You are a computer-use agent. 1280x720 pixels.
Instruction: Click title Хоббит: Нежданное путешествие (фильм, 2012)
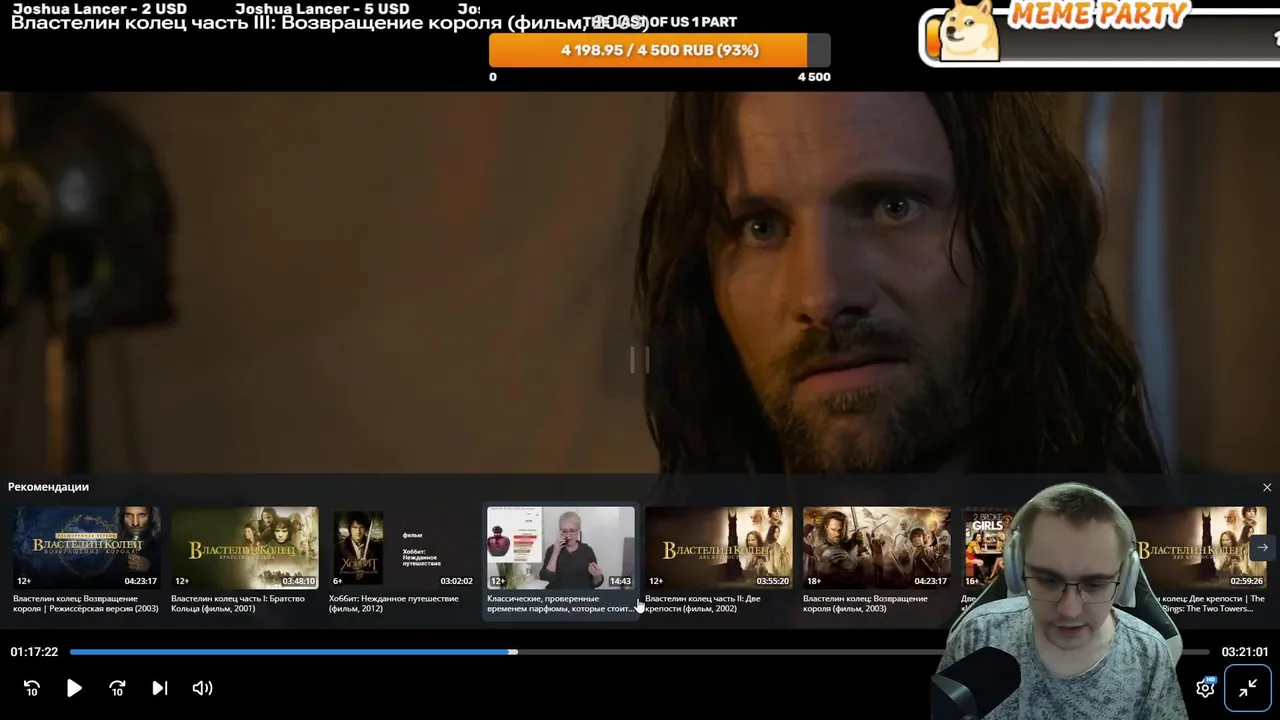coord(394,603)
